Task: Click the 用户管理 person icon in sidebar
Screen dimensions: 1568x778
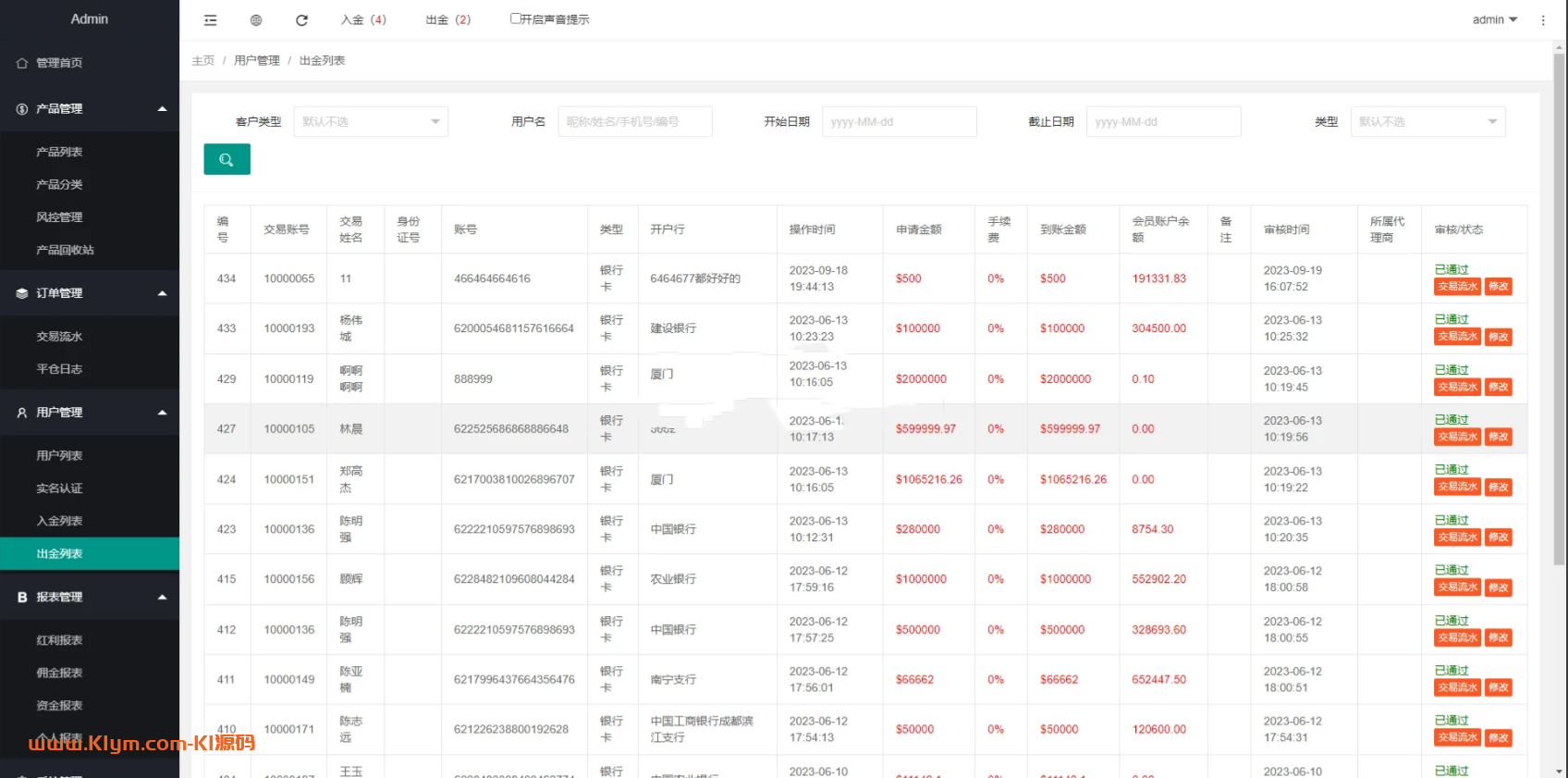Action: click(x=22, y=413)
